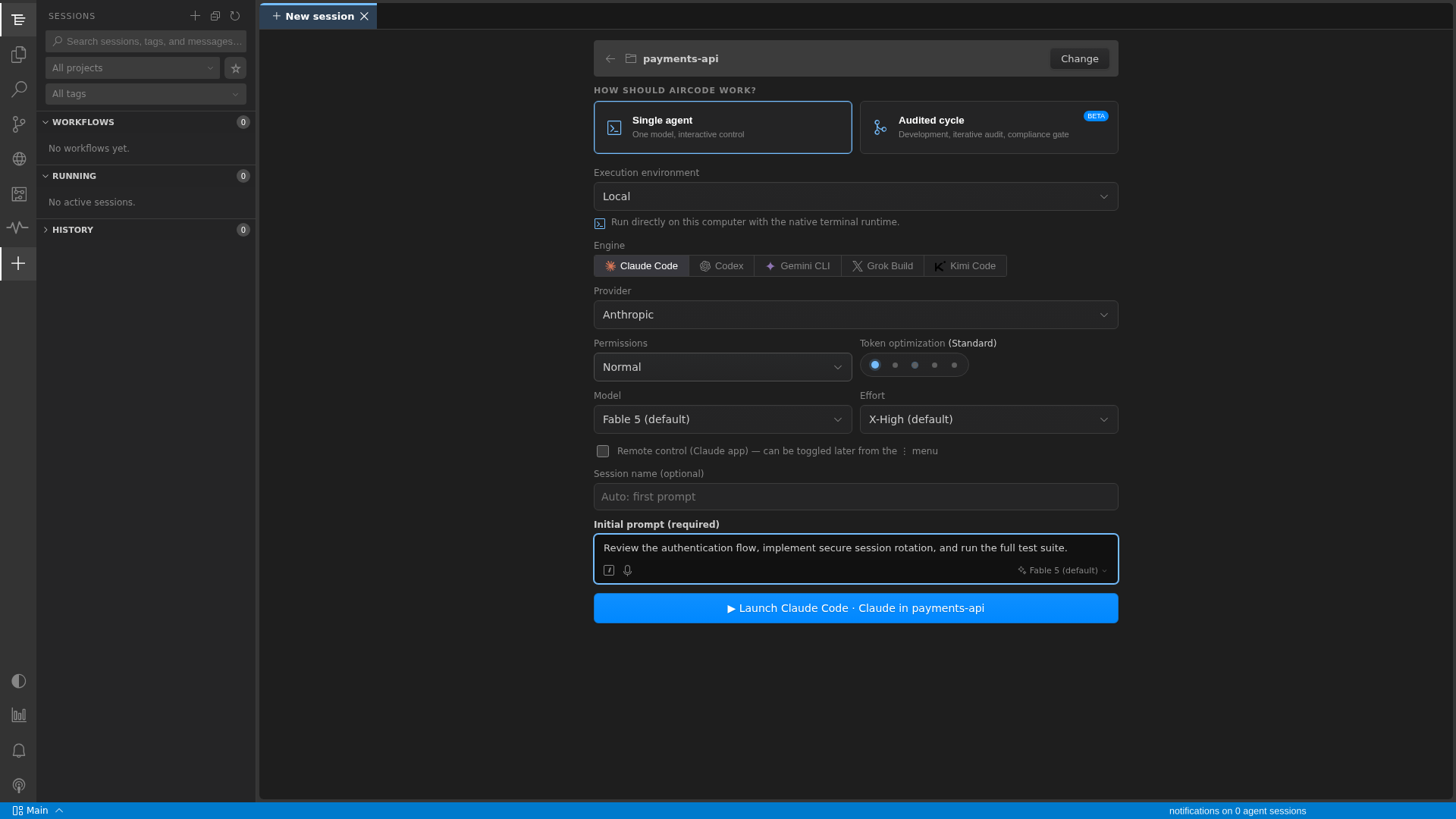This screenshot has height=819, width=1456.
Task: Enable Remote control checkbox
Action: tap(603, 451)
